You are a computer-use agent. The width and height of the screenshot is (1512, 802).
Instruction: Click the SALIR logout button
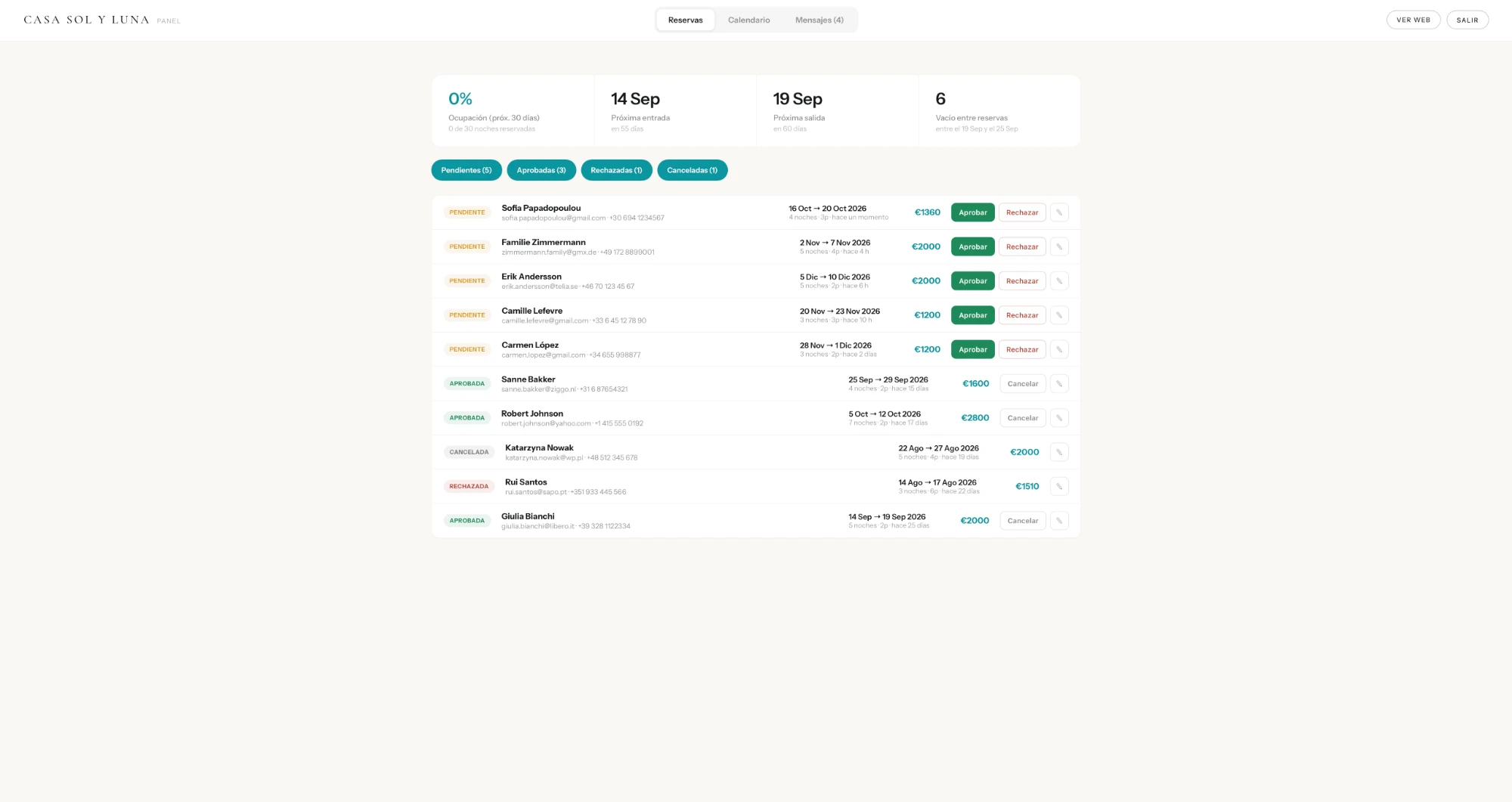point(1467,20)
